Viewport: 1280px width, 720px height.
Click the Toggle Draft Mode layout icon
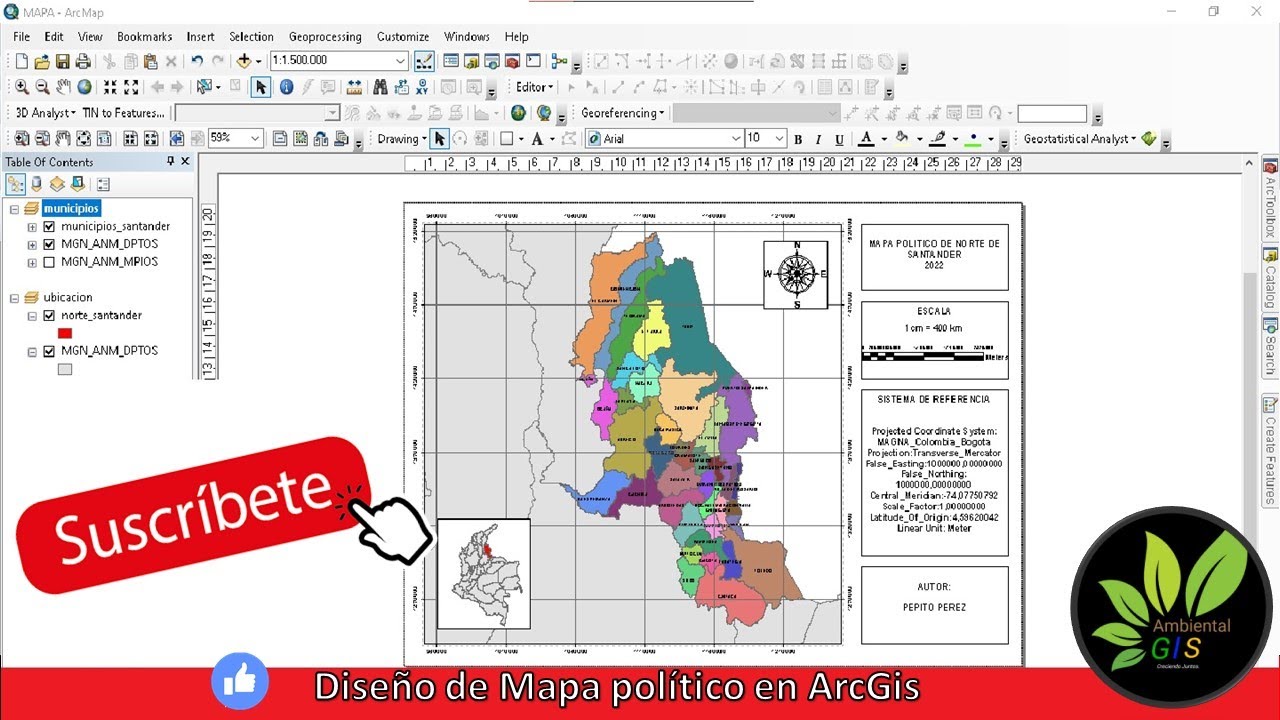[x=279, y=139]
